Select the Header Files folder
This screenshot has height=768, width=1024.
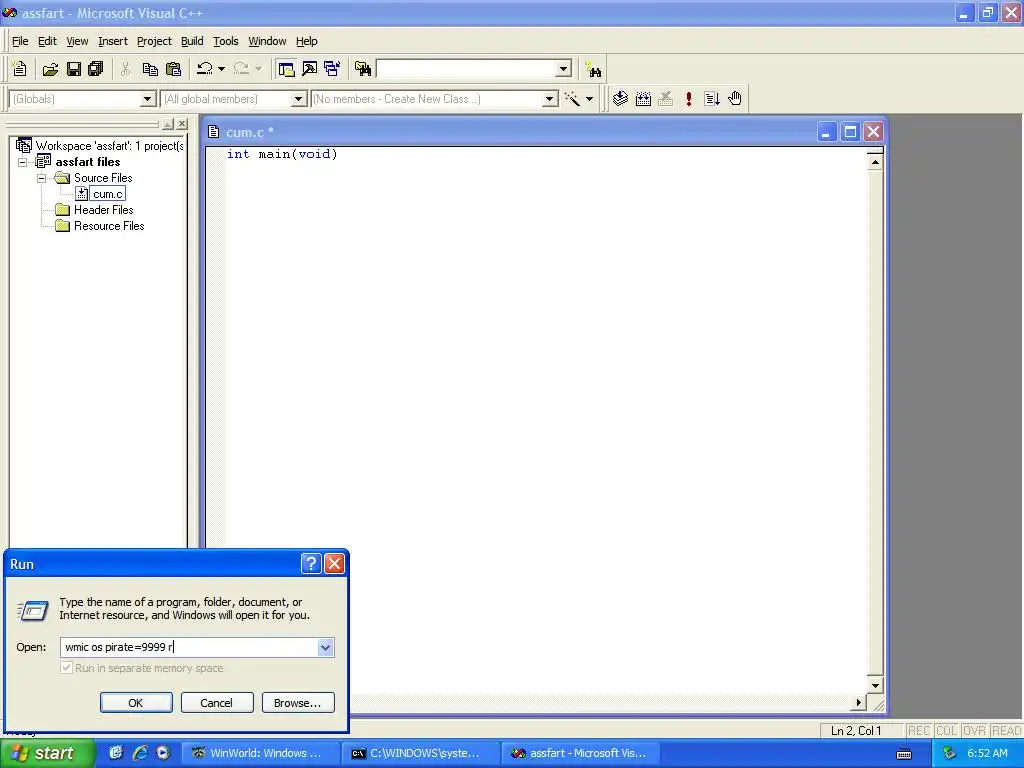click(103, 210)
